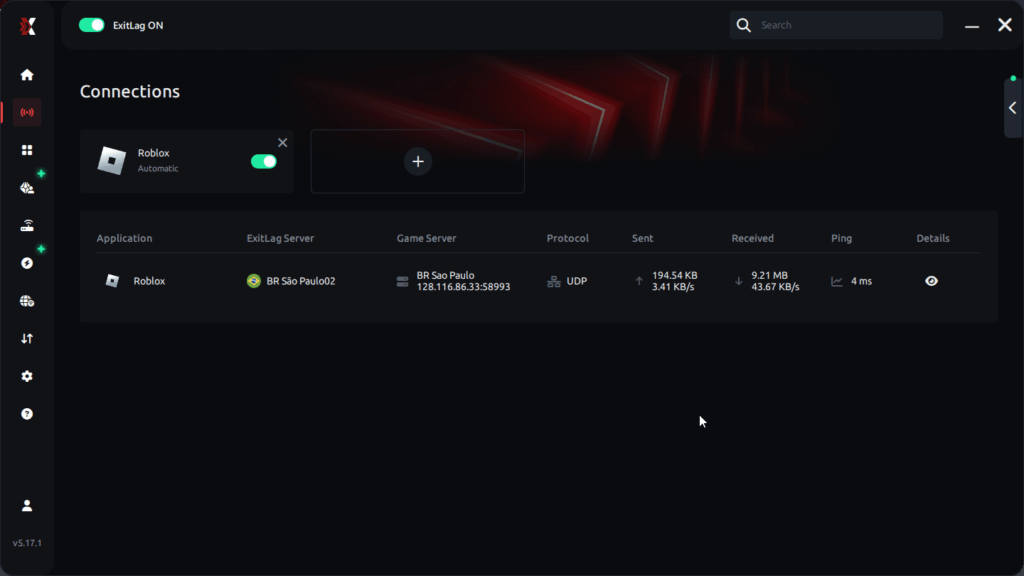Expand the right side panel chevron
1024x576 pixels.
pos(1012,108)
